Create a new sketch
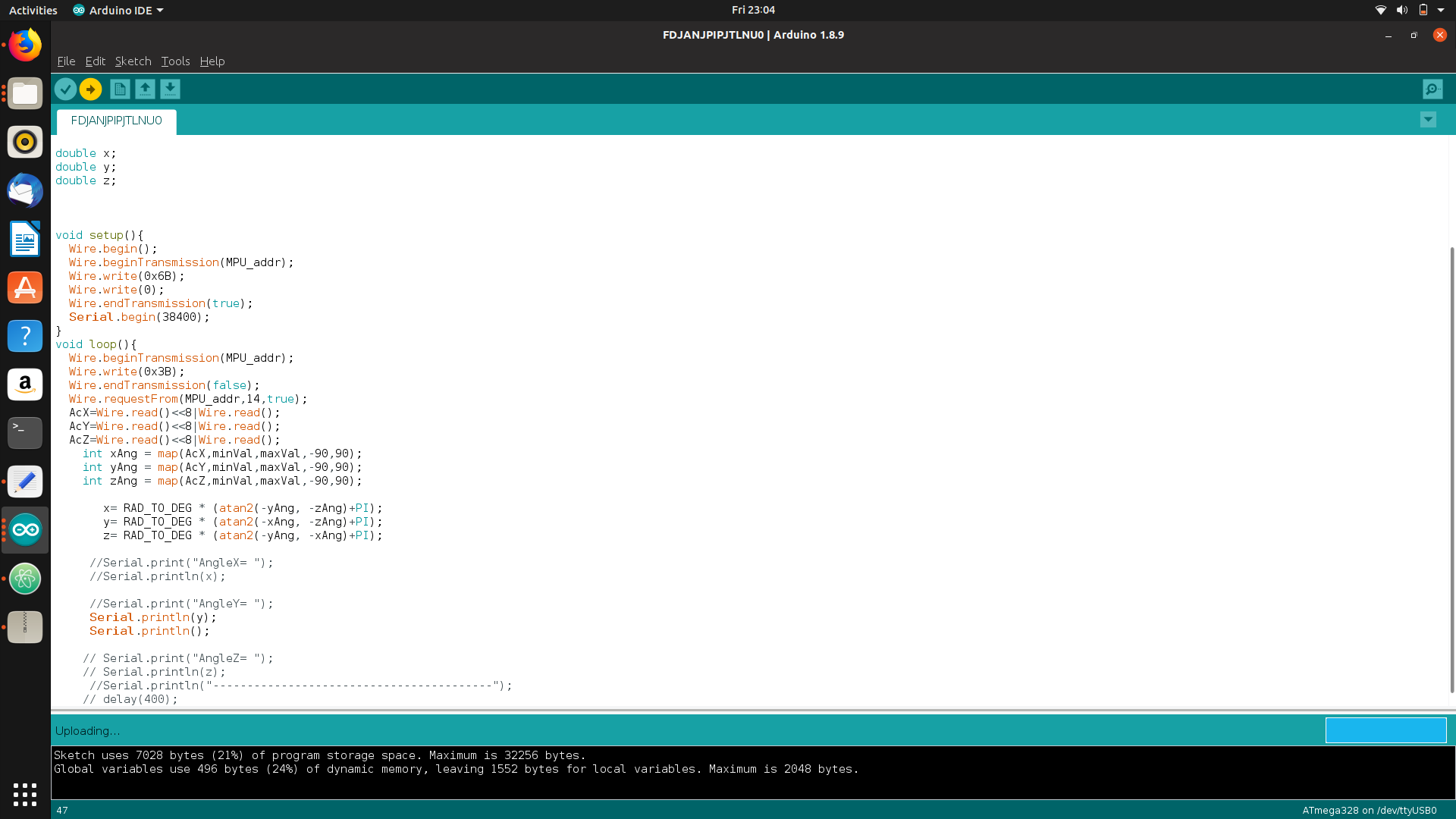This screenshot has height=819, width=1456. (x=119, y=89)
